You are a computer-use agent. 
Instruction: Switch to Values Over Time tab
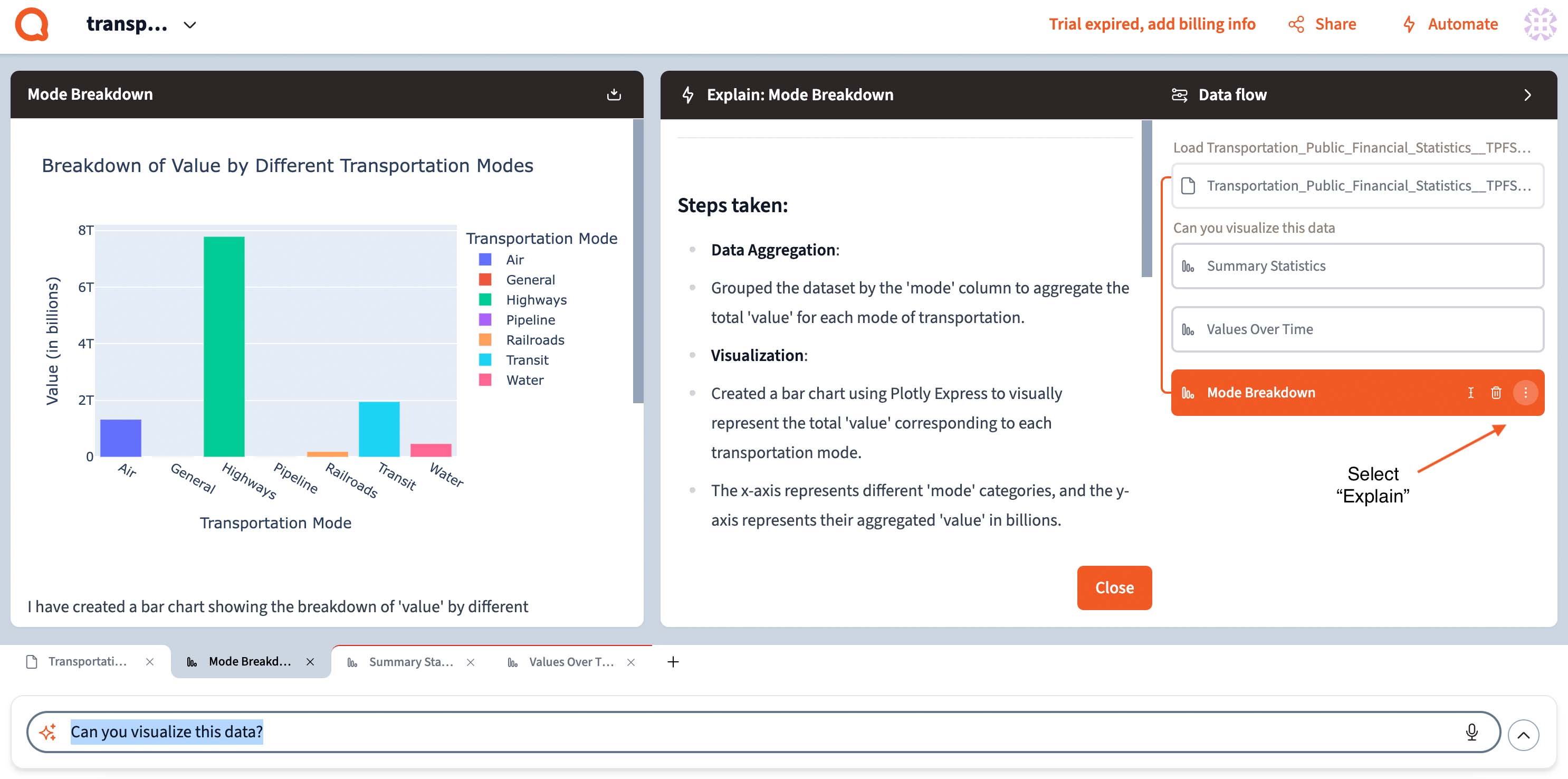coord(570,662)
